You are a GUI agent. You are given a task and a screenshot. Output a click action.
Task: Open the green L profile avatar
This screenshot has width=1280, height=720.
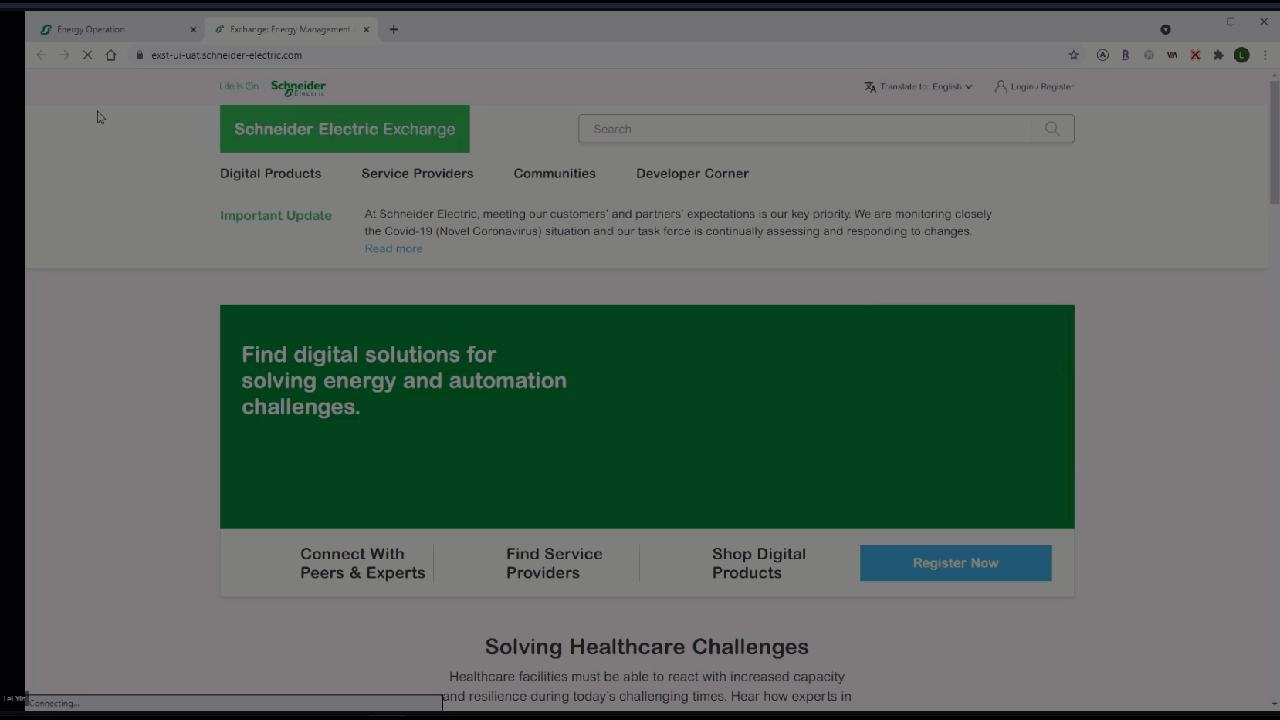coord(1242,55)
